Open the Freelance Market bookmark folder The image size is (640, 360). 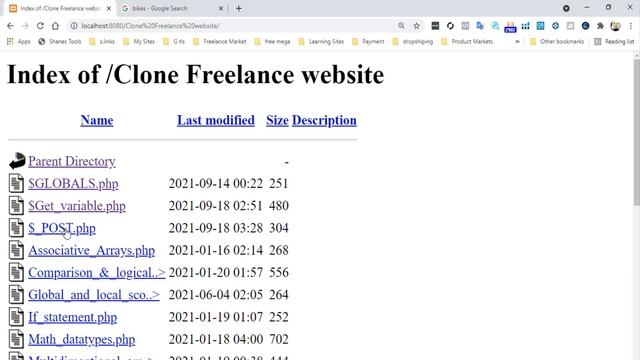click(x=220, y=41)
